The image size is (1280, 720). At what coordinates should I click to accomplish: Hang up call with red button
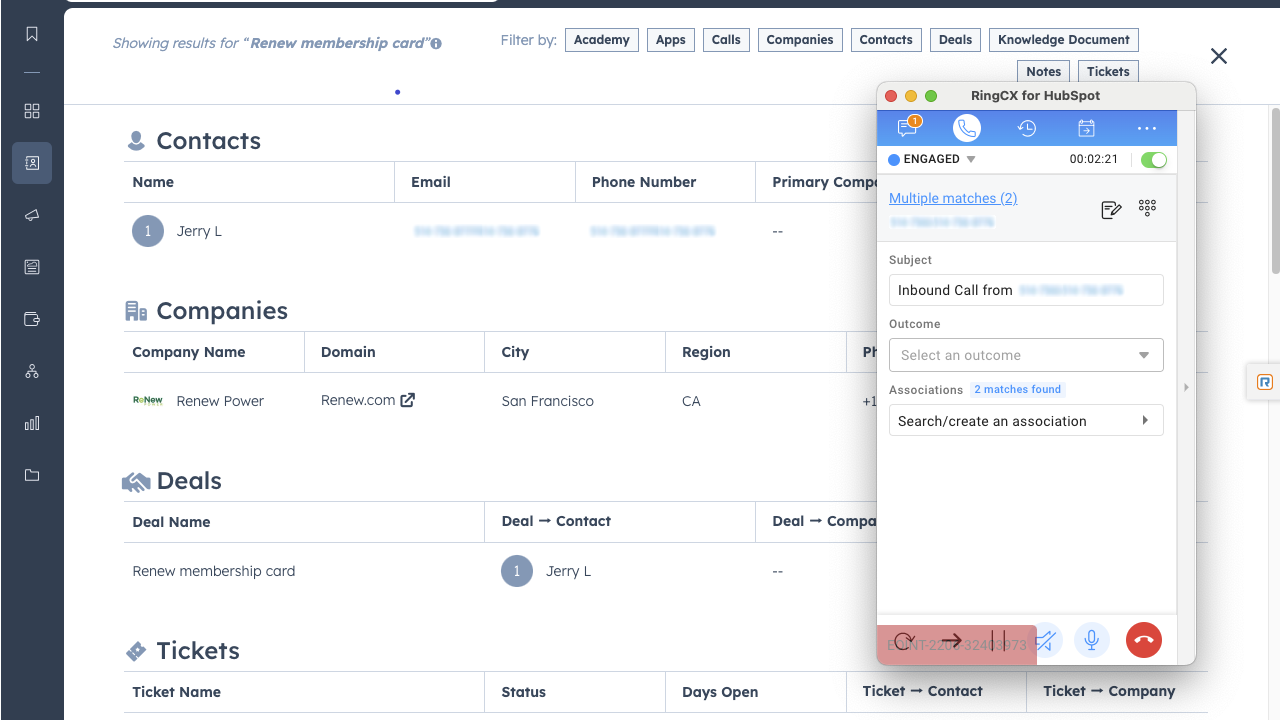pyautogui.click(x=1144, y=640)
